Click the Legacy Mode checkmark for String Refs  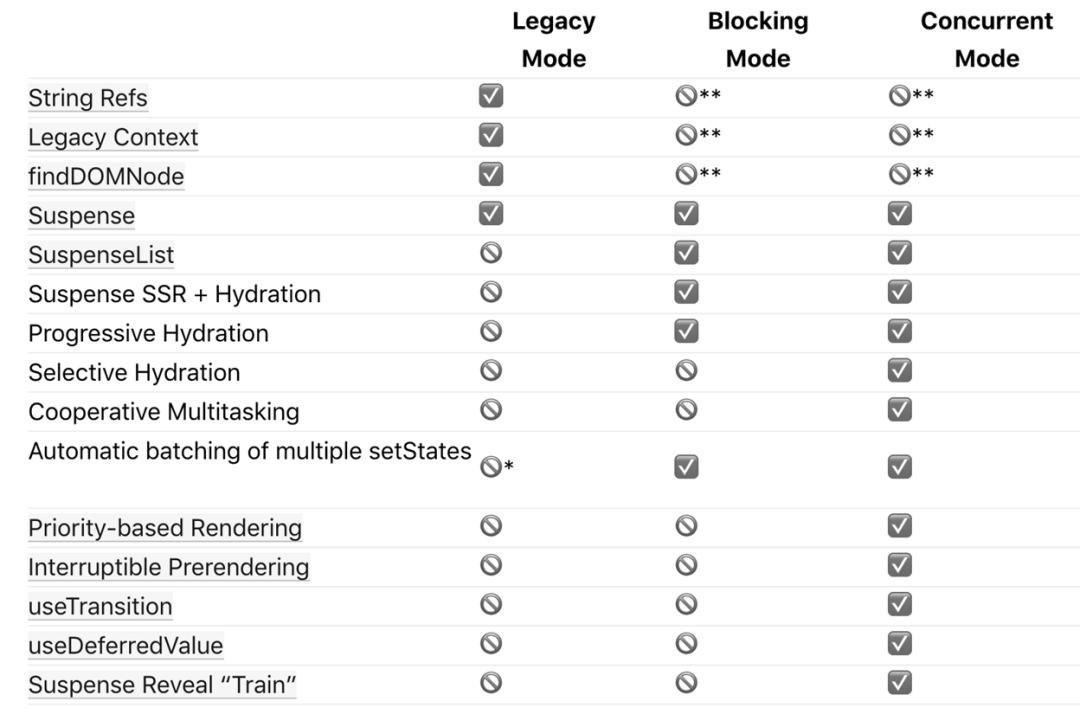tap(491, 96)
